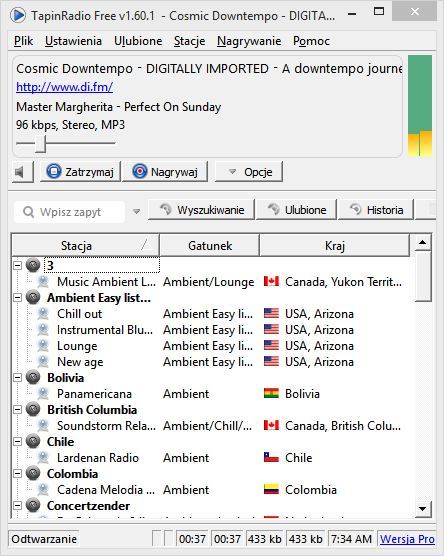Sort by the 'Kraj' column header
This screenshot has height=556, width=444.
click(x=334, y=245)
